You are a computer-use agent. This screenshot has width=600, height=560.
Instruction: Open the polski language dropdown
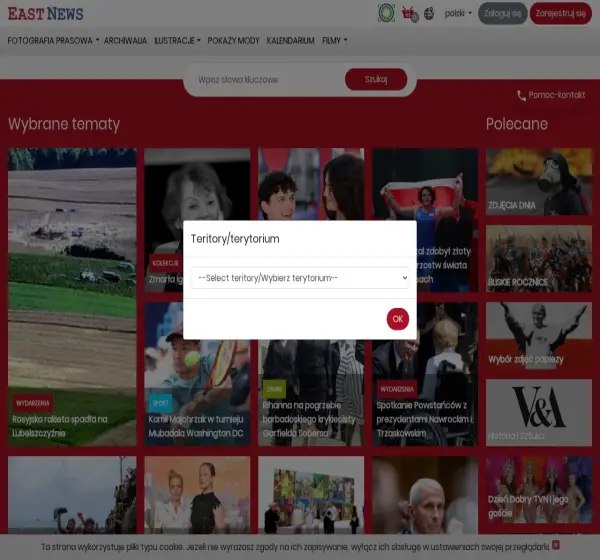(x=458, y=13)
